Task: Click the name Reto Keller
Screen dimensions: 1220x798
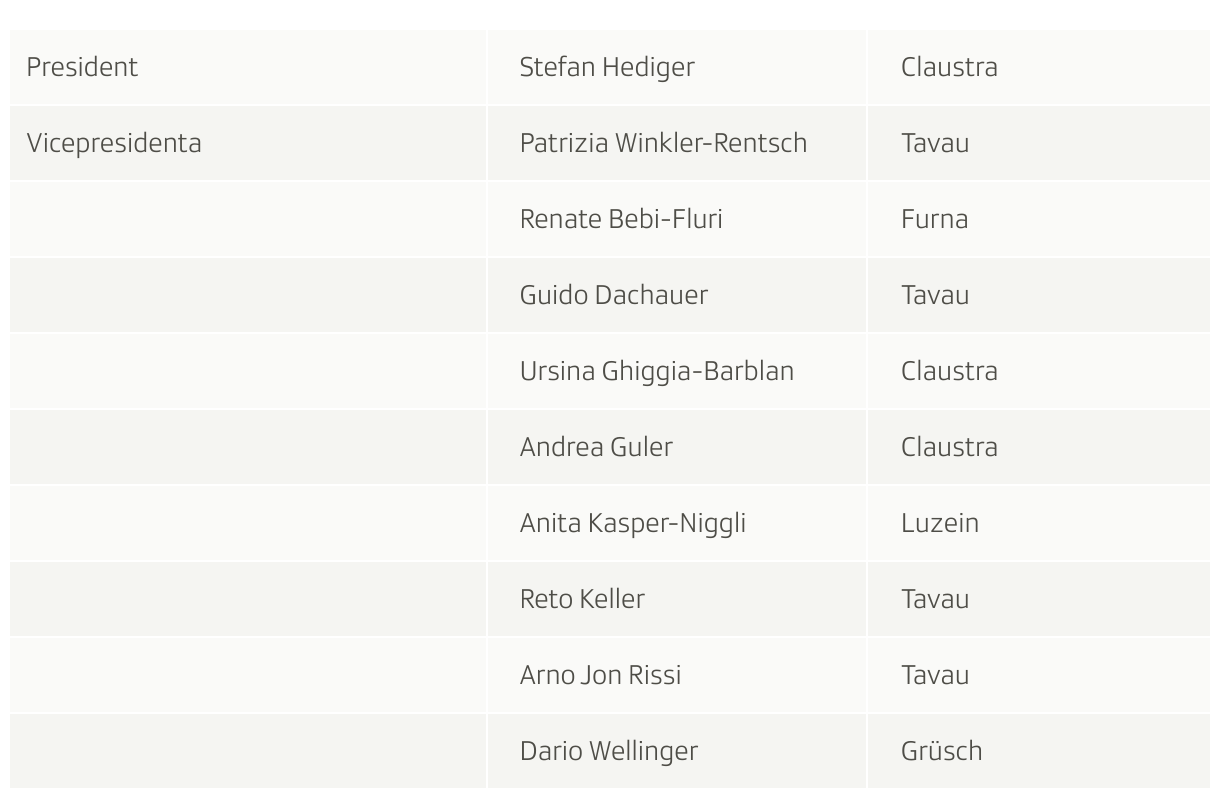Action: coord(582,599)
